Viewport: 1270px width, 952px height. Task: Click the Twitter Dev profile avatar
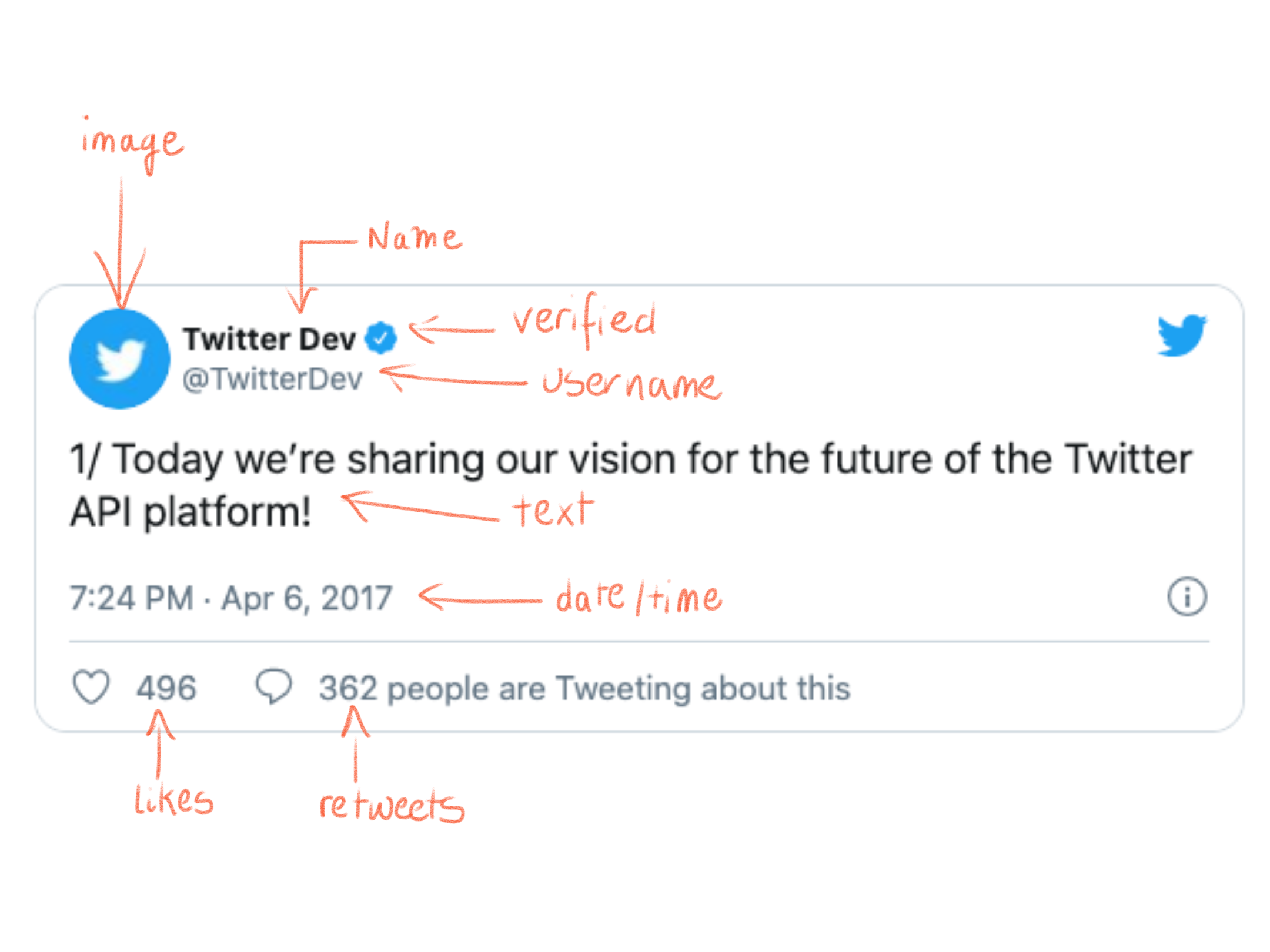tap(120, 358)
